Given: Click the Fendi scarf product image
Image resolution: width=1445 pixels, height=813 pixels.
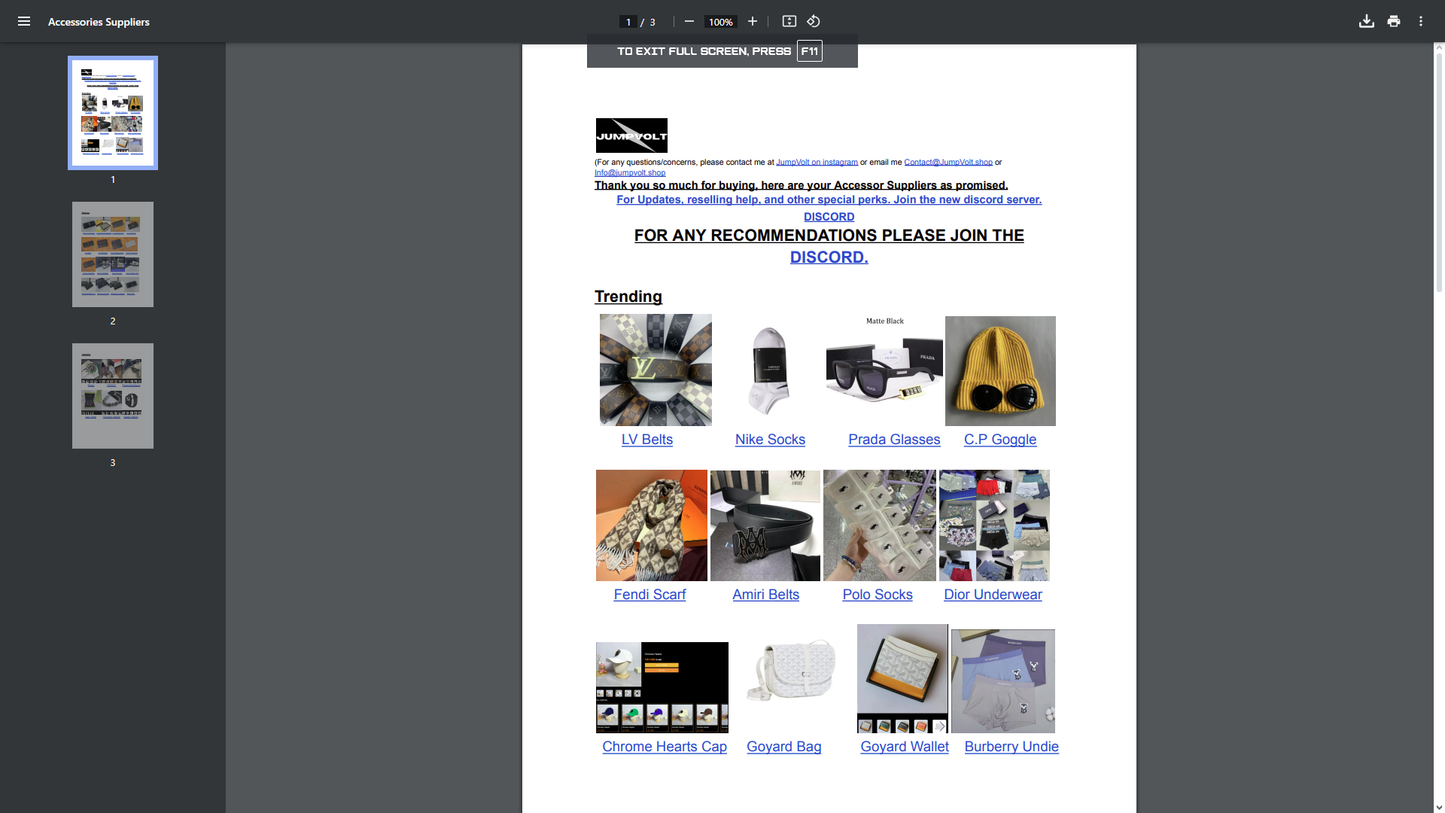Looking at the screenshot, I should coord(652,525).
